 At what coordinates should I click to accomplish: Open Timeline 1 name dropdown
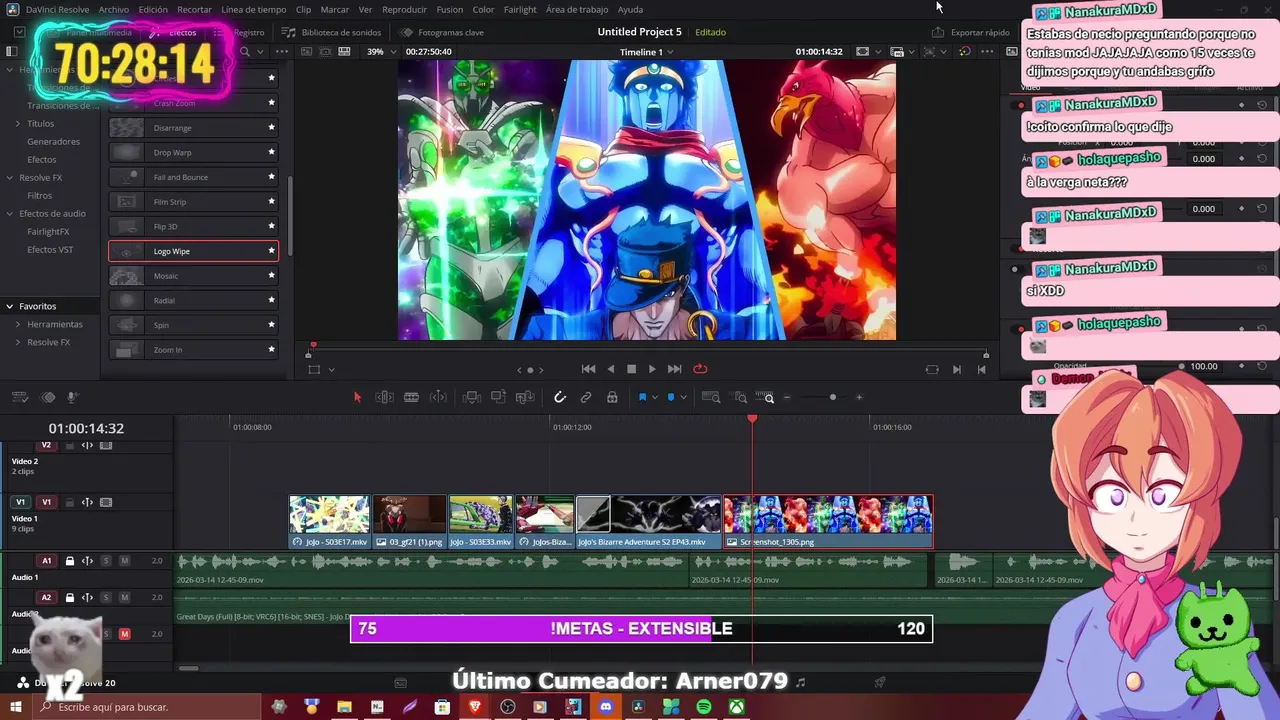[646, 52]
